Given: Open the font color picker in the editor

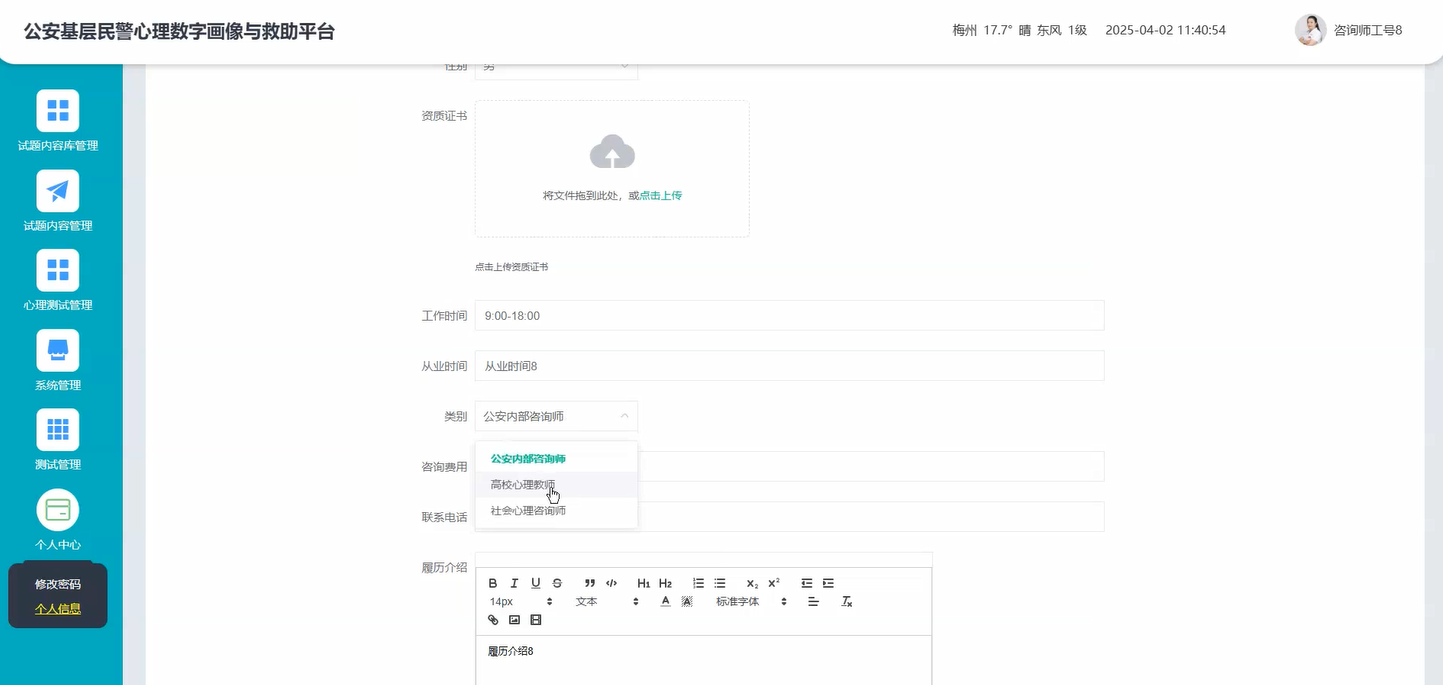Looking at the screenshot, I should [x=665, y=601].
